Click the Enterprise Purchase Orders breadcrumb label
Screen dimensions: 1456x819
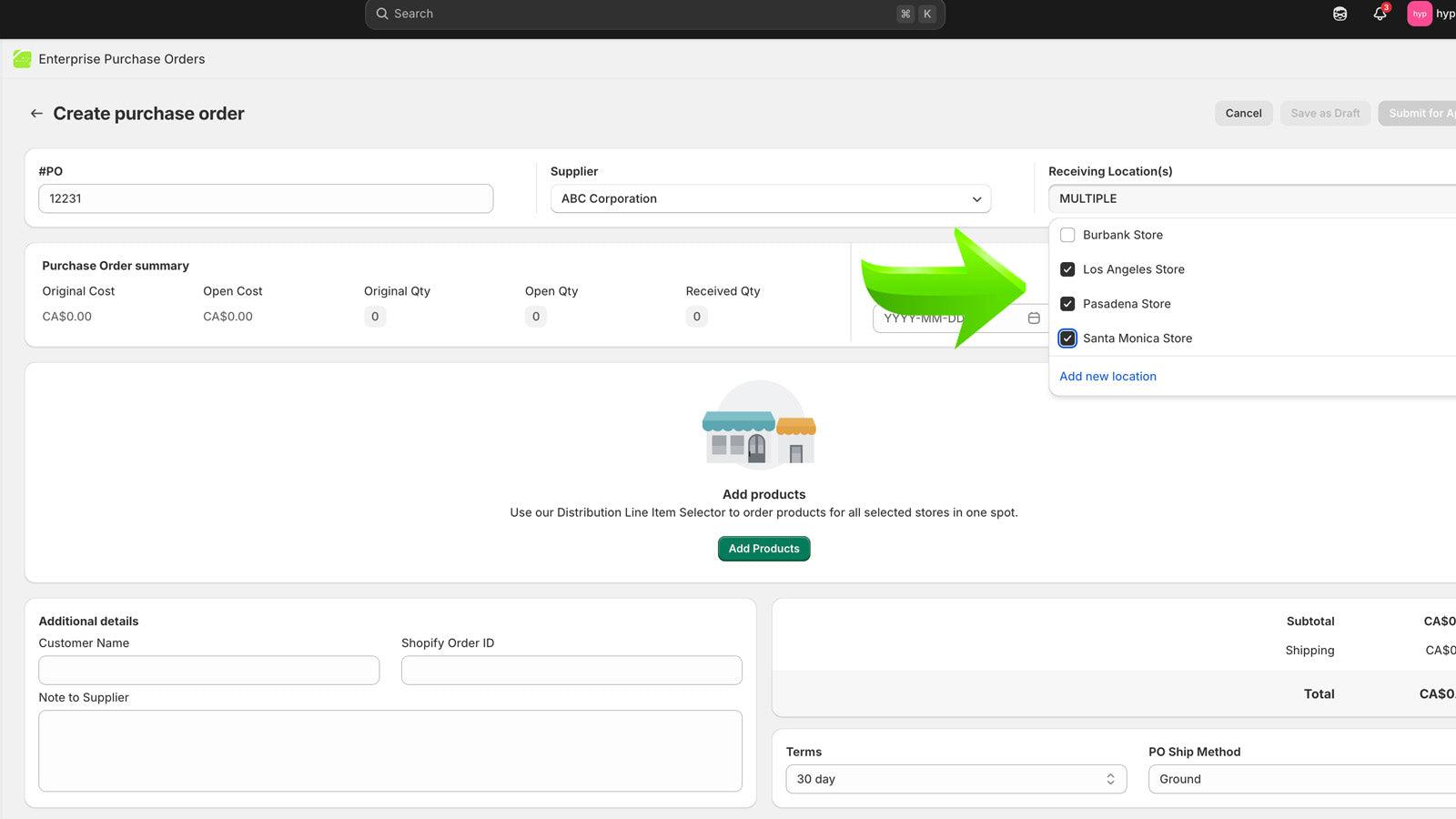tap(122, 58)
